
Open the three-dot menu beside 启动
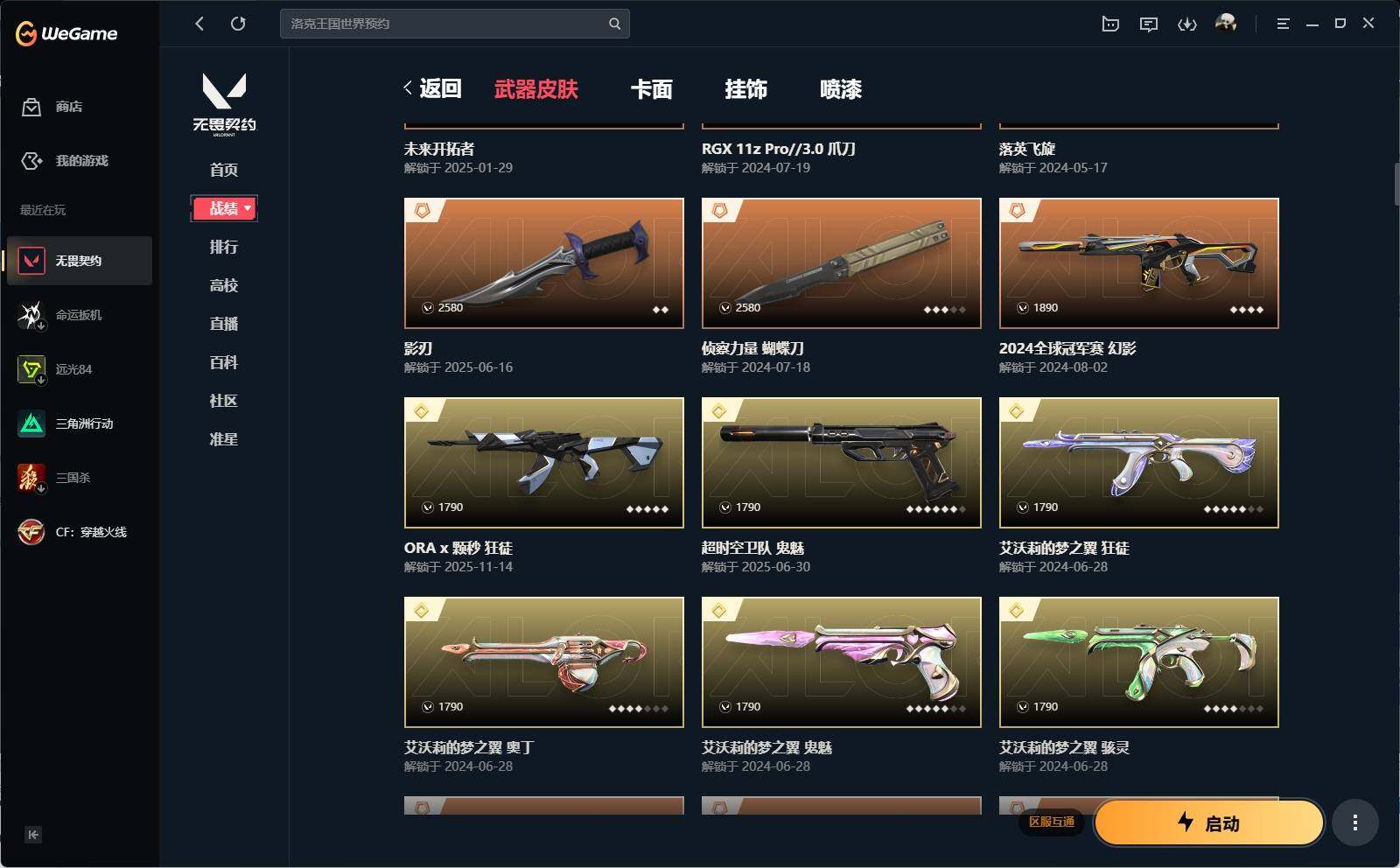pos(1355,822)
